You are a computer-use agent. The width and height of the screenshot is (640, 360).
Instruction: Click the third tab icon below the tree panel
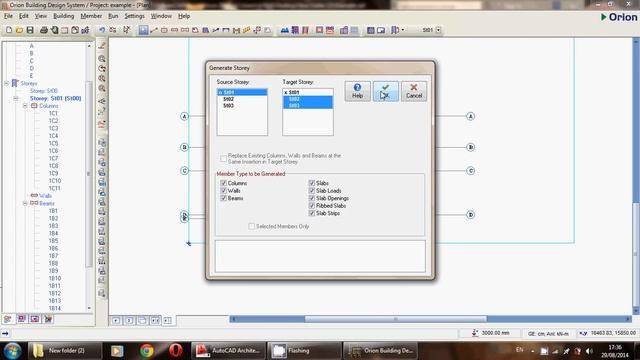pos(35,319)
